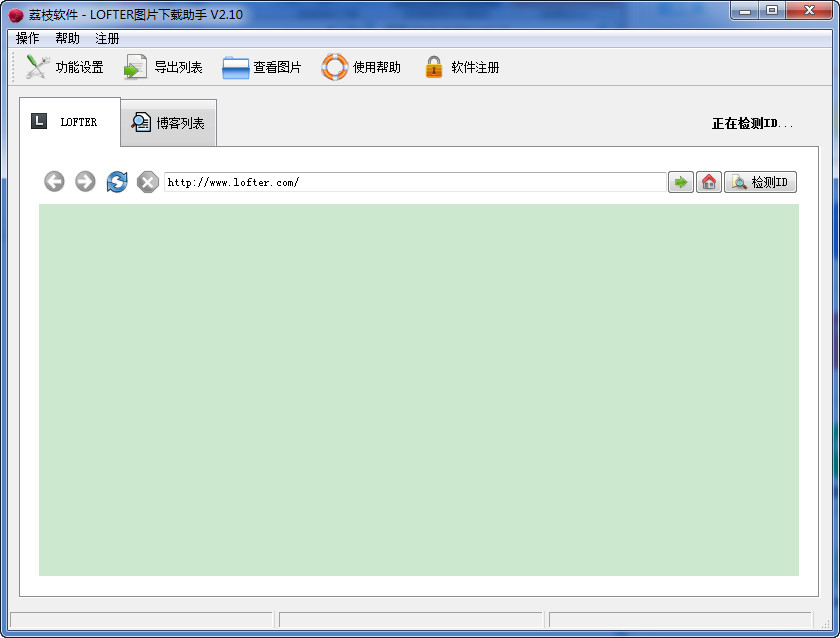Open the 注册 (Register) menu
Viewport: 840px width, 638px height.
[105, 38]
